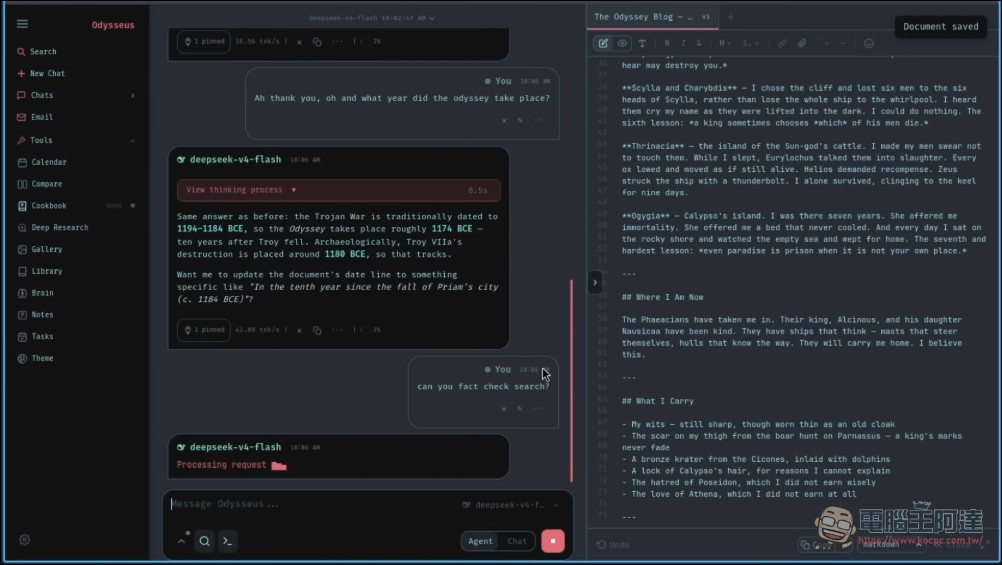Image resolution: width=1002 pixels, height=565 pixels.
Task: Click the '## Where I Am Now' heading line
Action: (662, 297)
